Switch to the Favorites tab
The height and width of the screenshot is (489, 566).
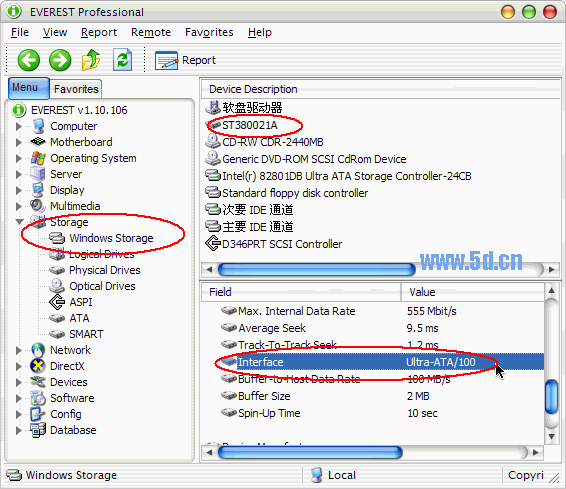tap(76, 89)
